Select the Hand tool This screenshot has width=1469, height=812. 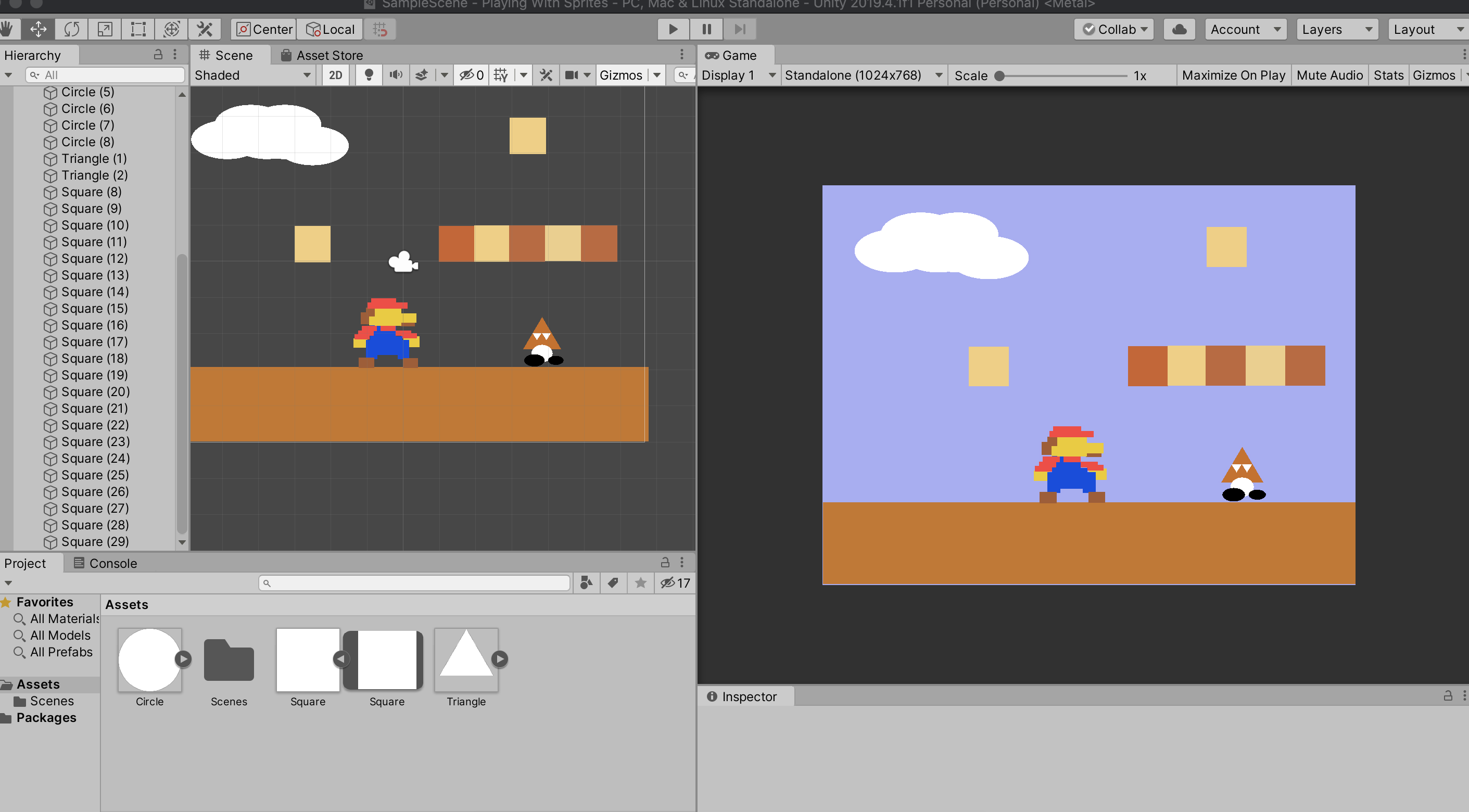[x=7, y=29]
